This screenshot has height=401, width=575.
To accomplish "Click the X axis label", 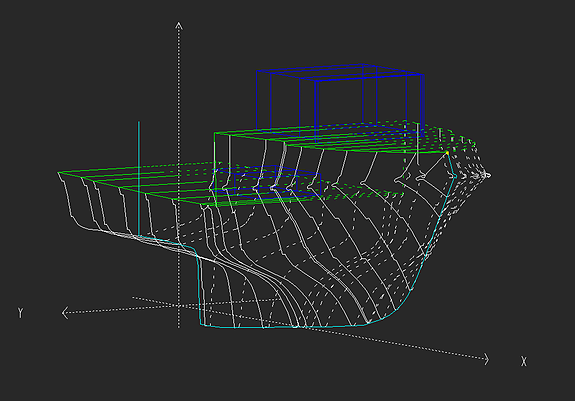I will (524, 362).
